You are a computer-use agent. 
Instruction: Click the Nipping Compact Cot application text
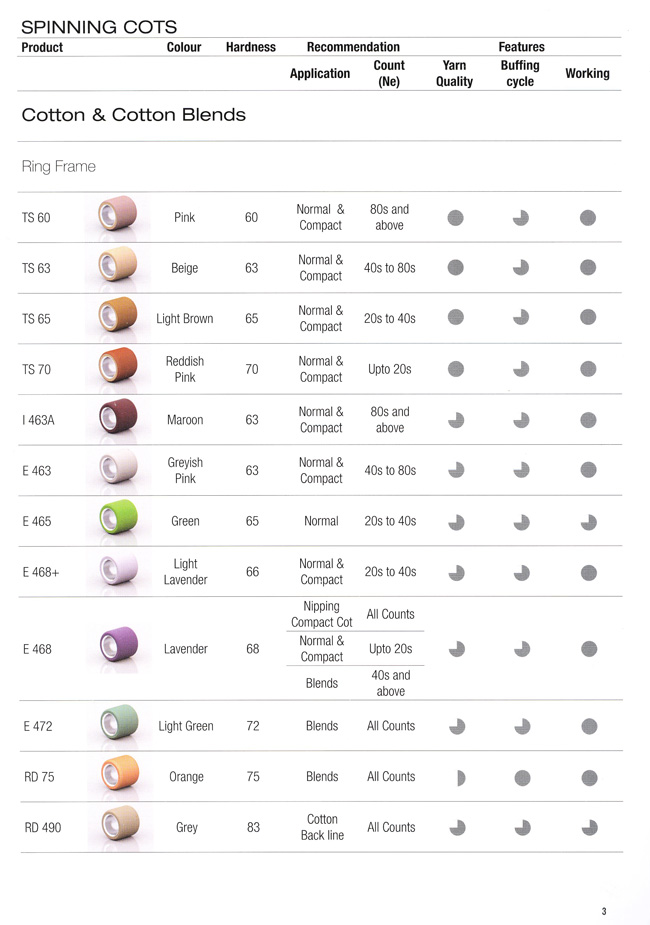(321, 614)
